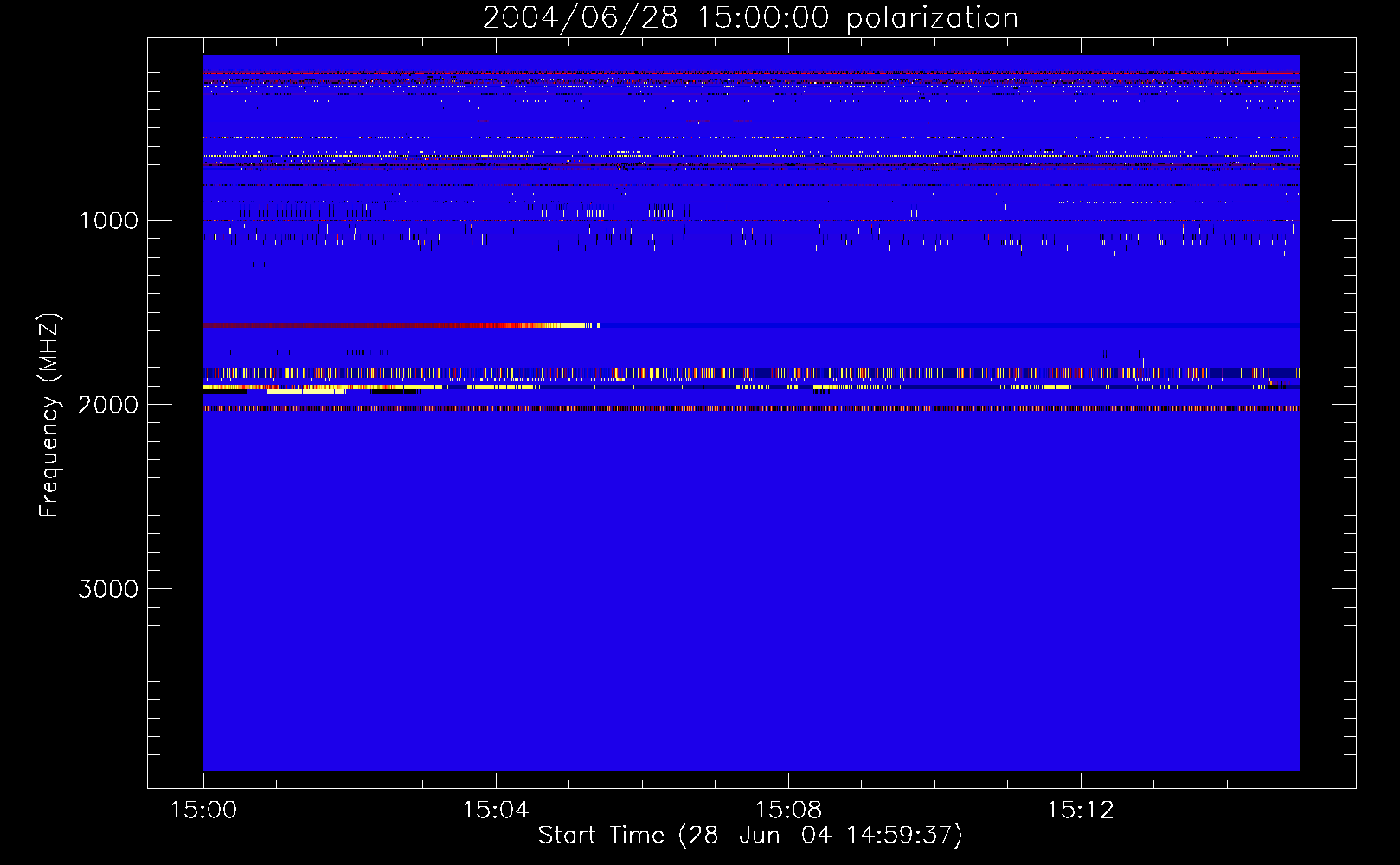Click the 3000 frequency tick label
Image resolution: width=1400 pixels, height=865 pixels.
coord(108,589)
